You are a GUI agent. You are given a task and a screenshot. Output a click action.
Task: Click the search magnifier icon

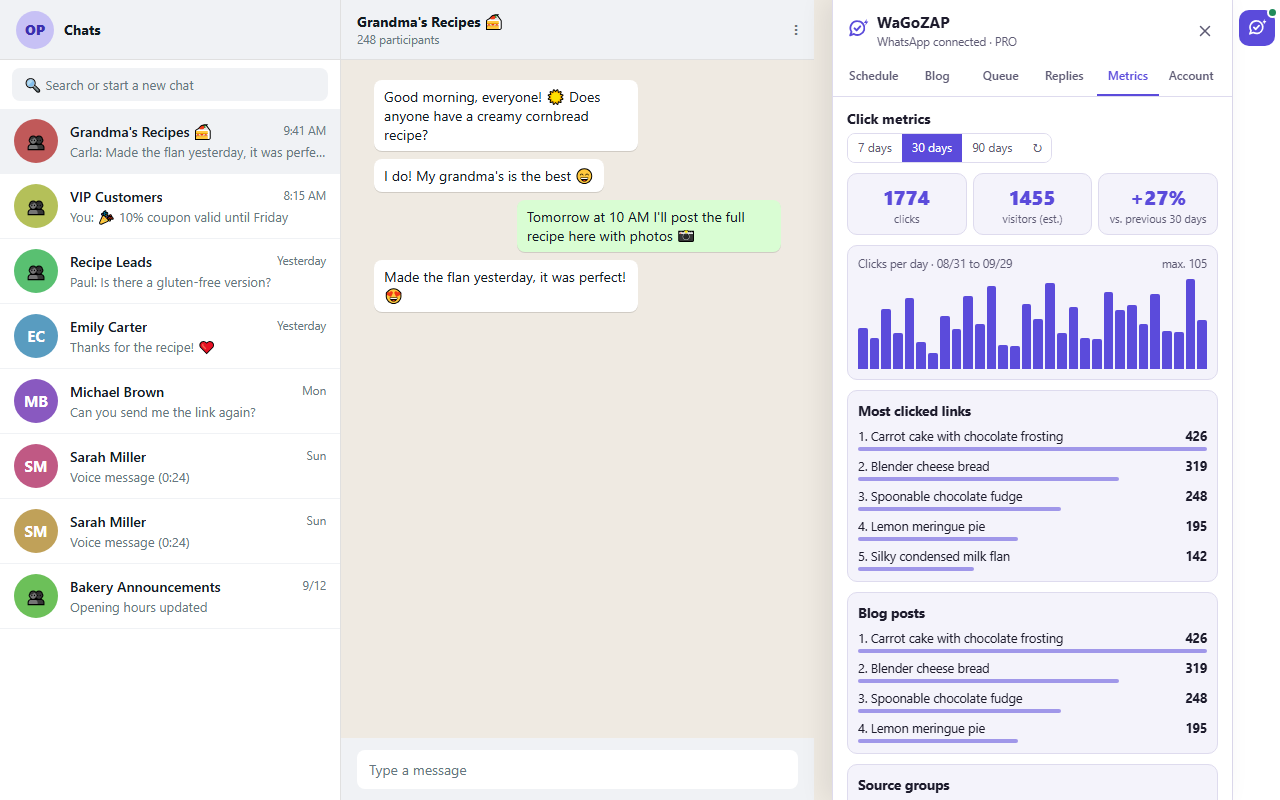point(33,85)
